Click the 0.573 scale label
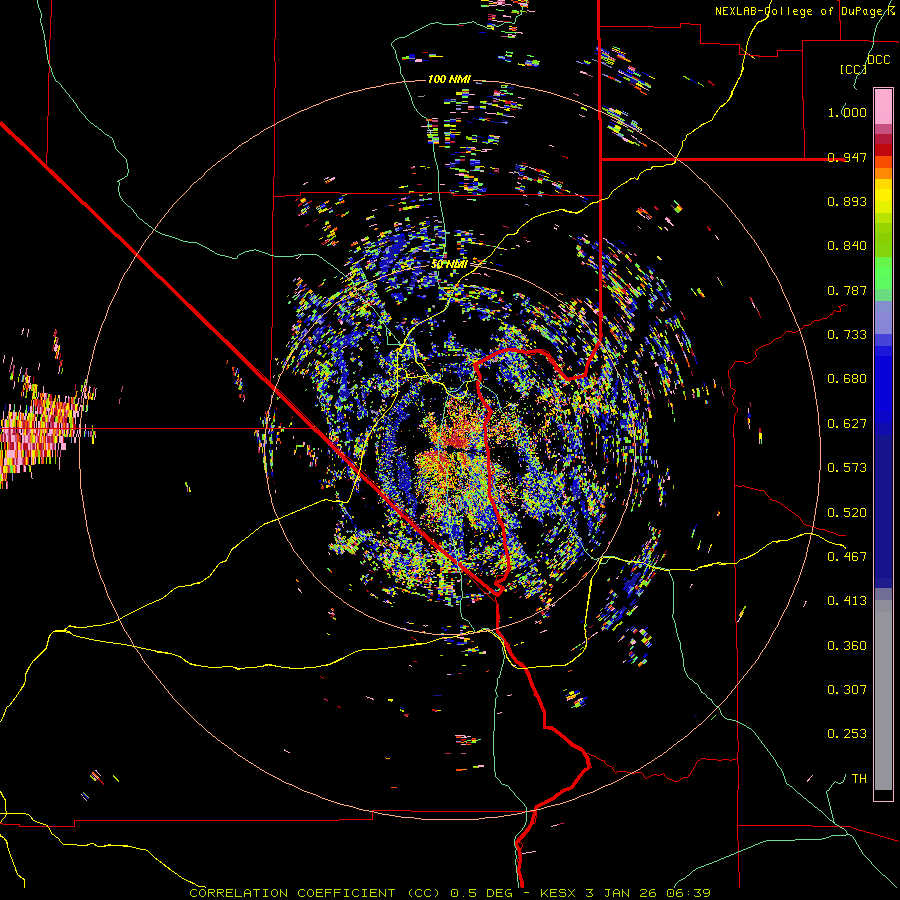The image size is (900, 900). pyautogui.click(x=847, y=468)
